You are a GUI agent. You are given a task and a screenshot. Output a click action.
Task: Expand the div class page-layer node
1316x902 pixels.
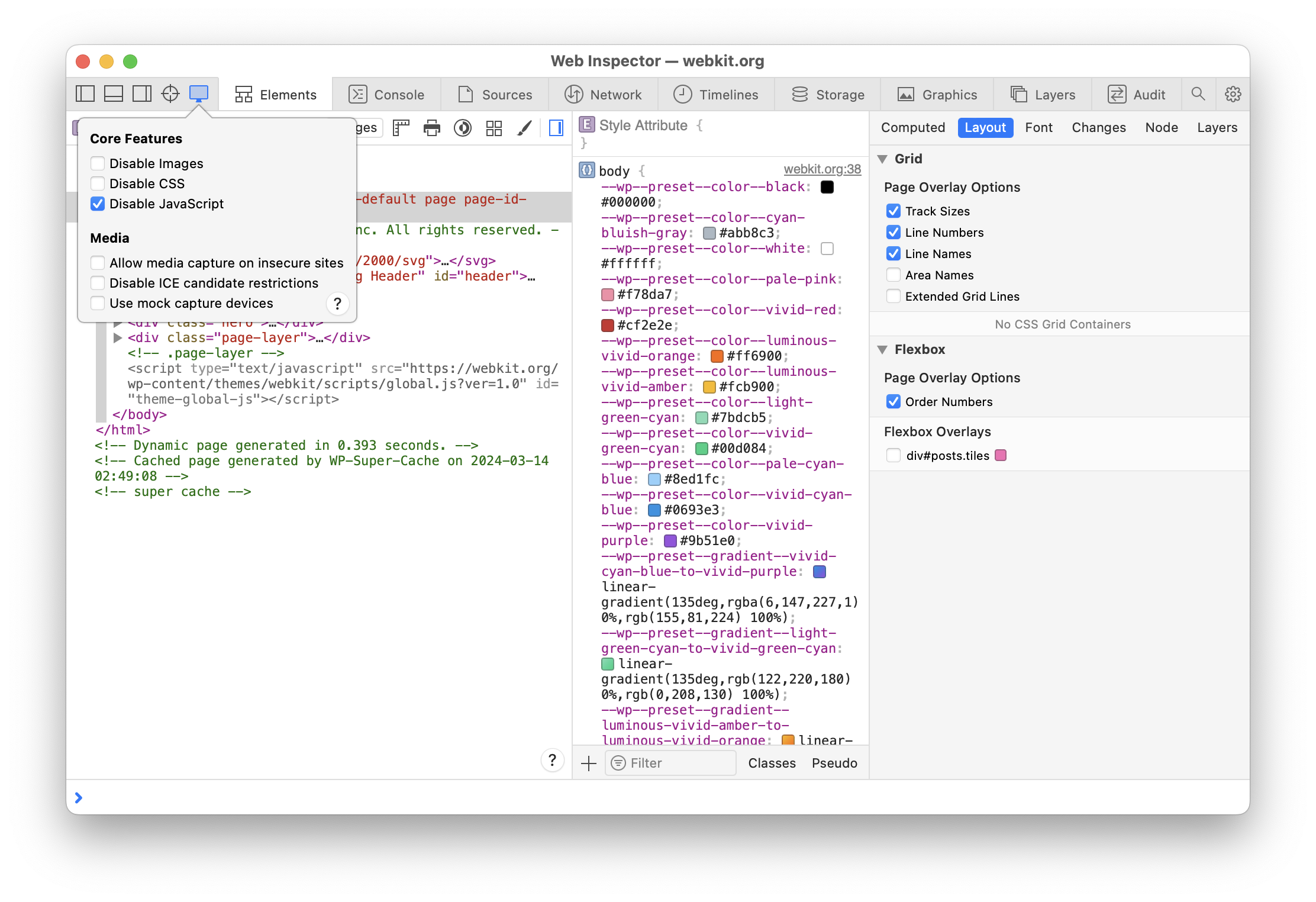tap(118, 338)
